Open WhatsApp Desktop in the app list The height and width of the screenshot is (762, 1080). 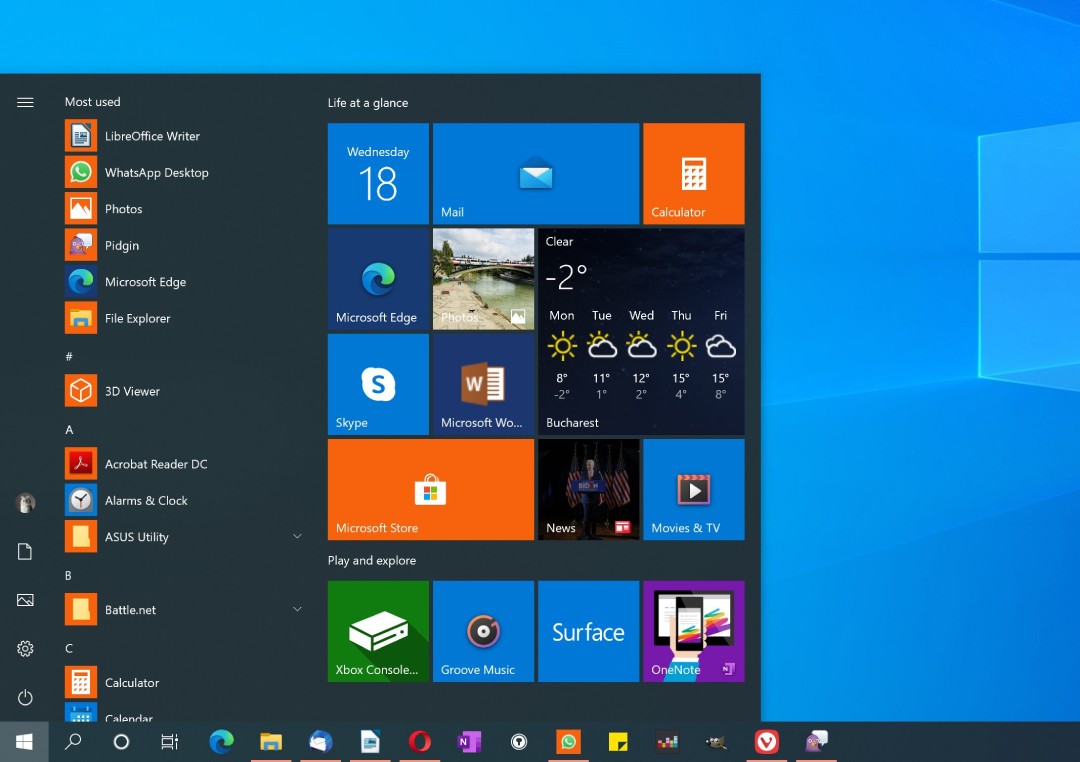point(183,172)
